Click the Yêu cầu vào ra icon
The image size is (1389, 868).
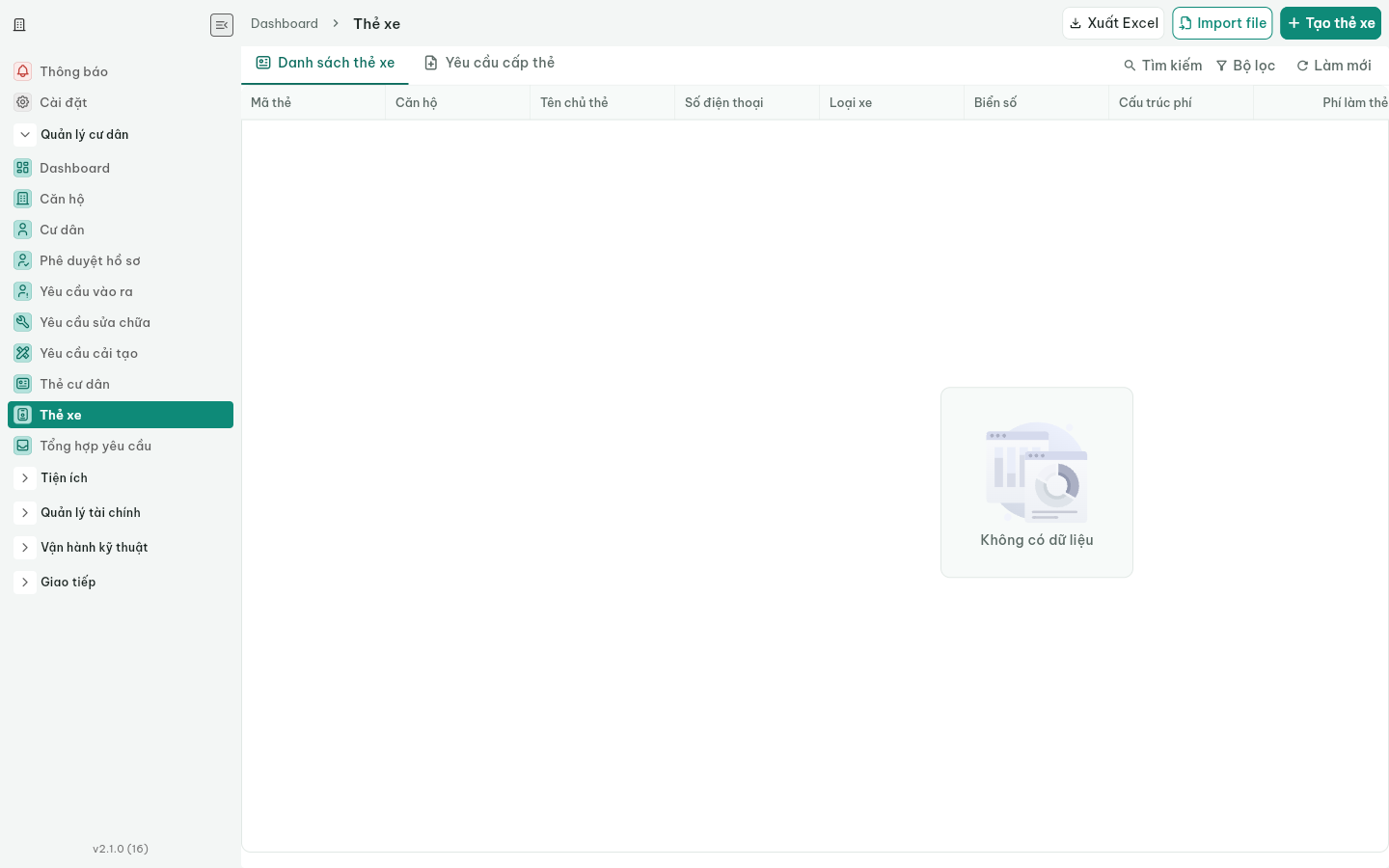click(23, 291)
